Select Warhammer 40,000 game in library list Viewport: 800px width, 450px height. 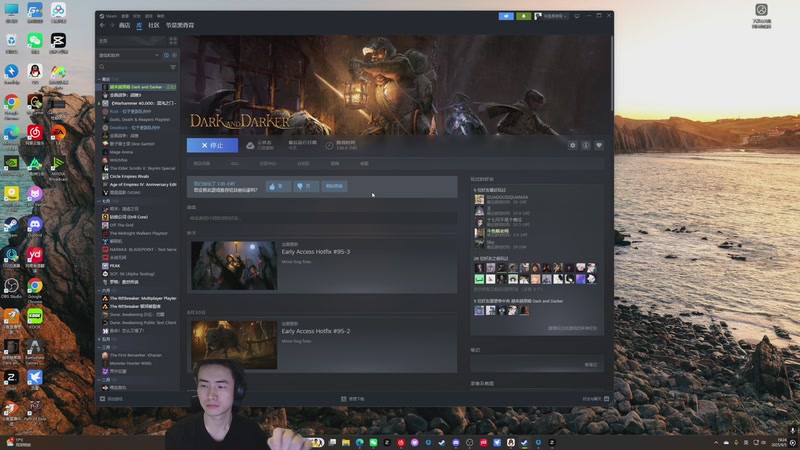tap(138, 103)
